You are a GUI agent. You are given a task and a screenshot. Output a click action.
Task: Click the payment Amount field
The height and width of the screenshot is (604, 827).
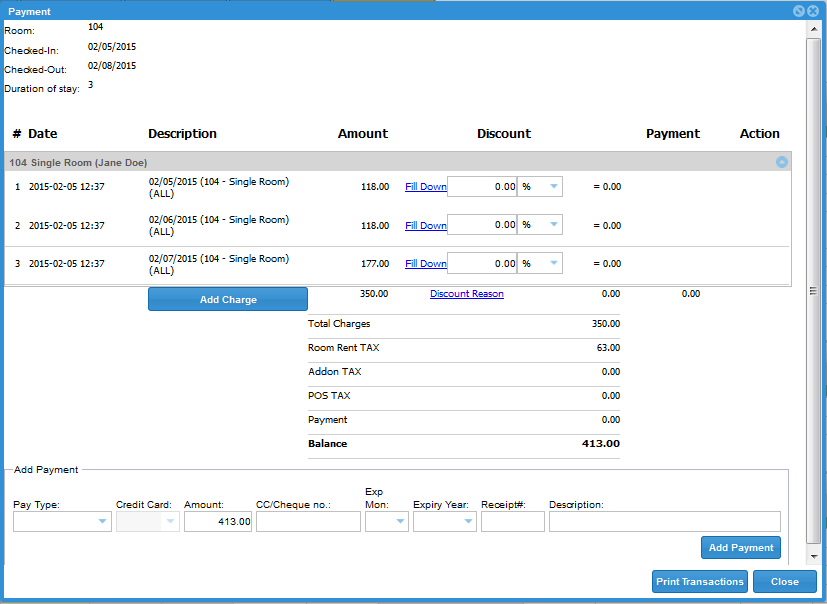tap(218, 522)
